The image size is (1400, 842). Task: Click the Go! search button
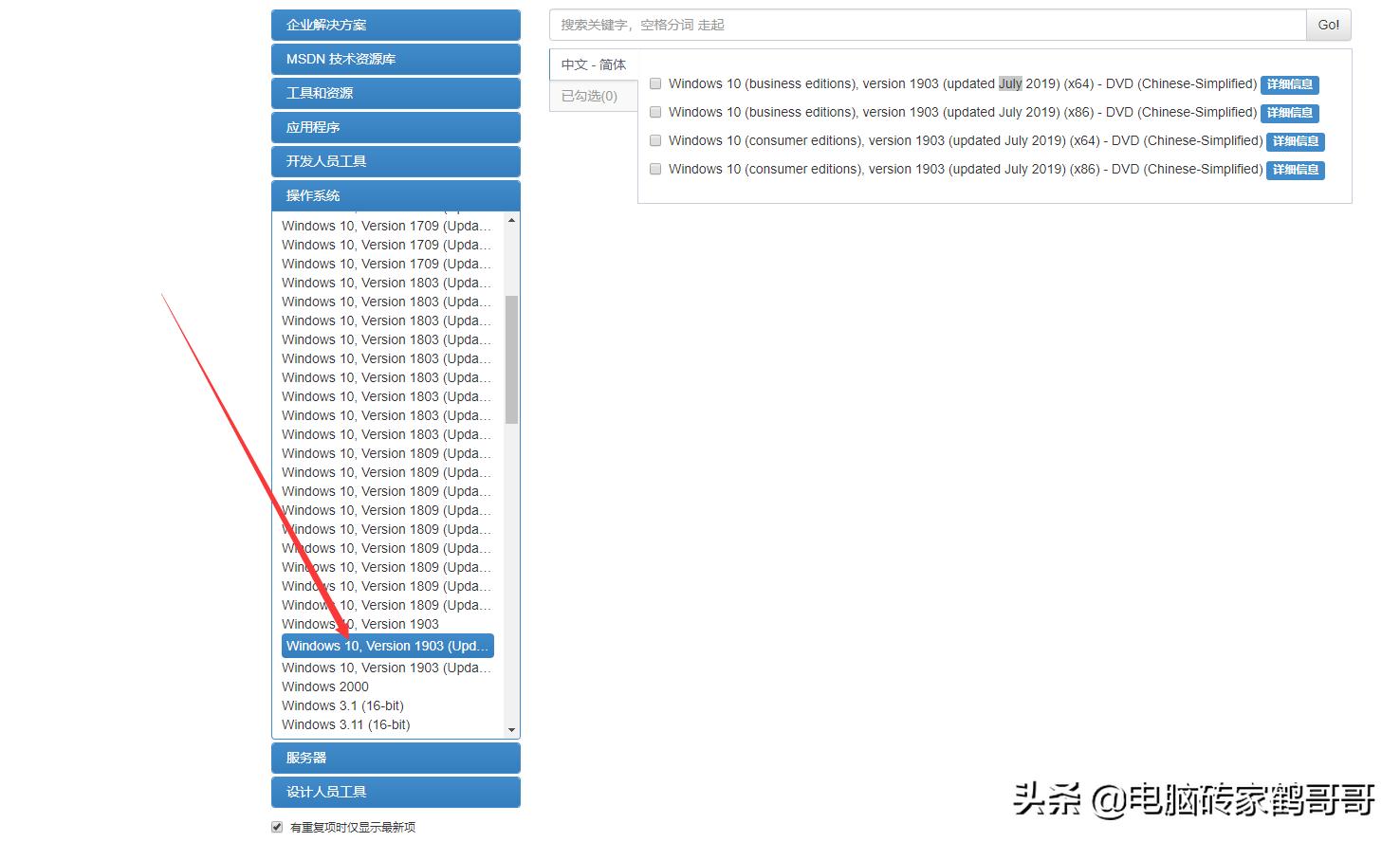click(x=1329, y=25)
